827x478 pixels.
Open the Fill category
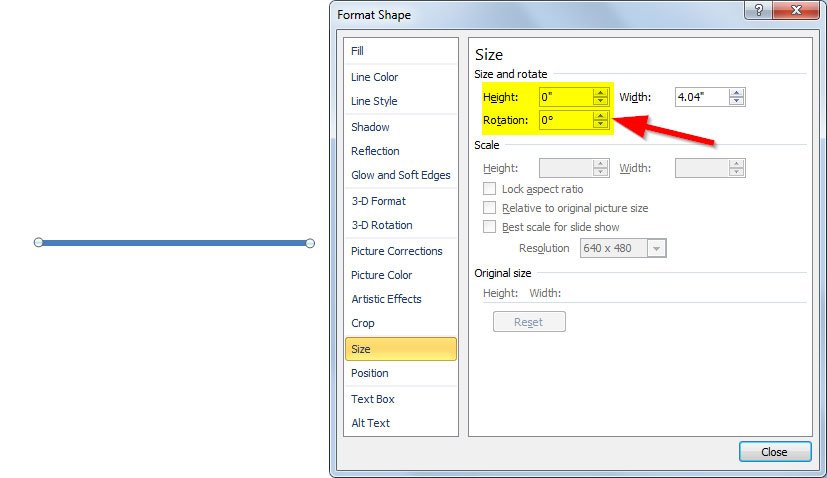[x=358, y=51]
